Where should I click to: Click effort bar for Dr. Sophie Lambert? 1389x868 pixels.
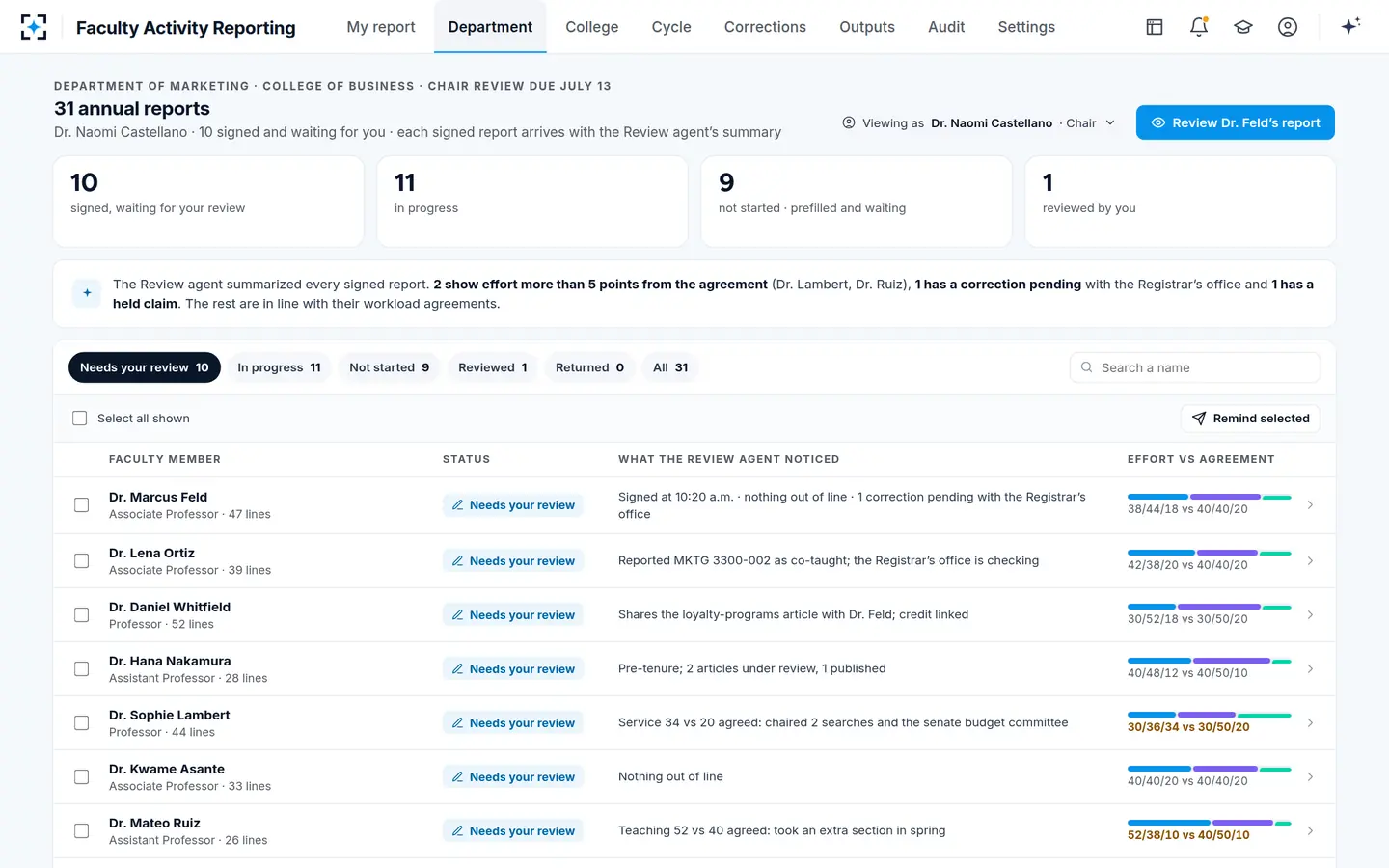click(x=1210, y=716)
